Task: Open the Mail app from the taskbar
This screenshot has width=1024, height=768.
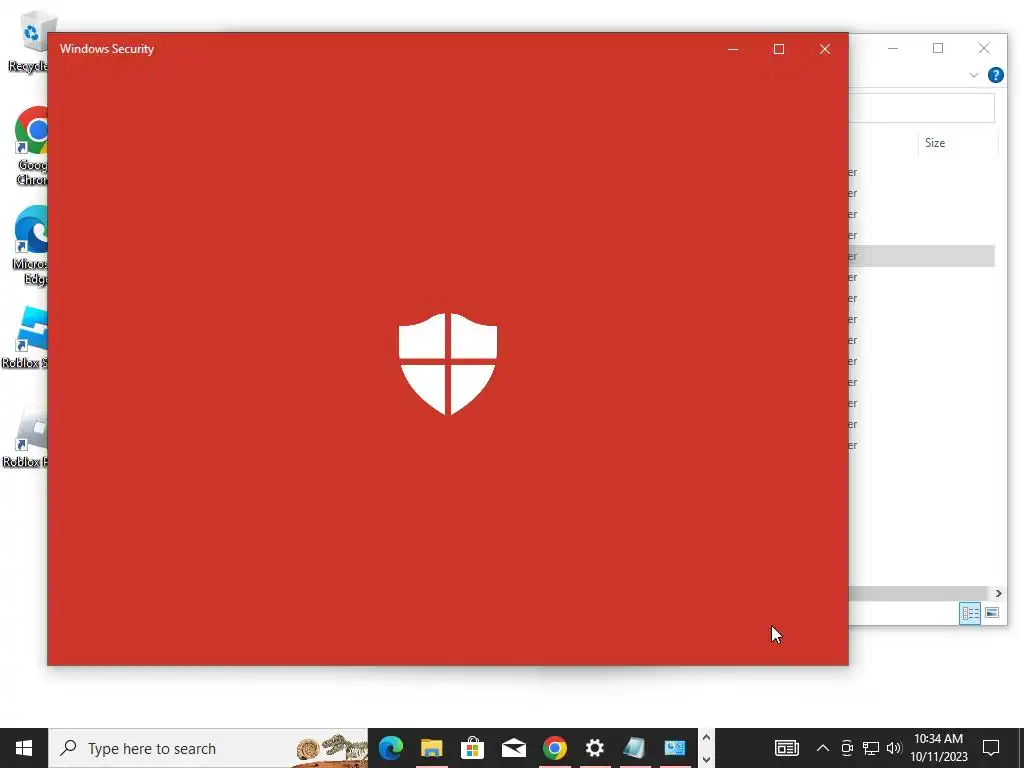Action: click(x=513, y=748)
